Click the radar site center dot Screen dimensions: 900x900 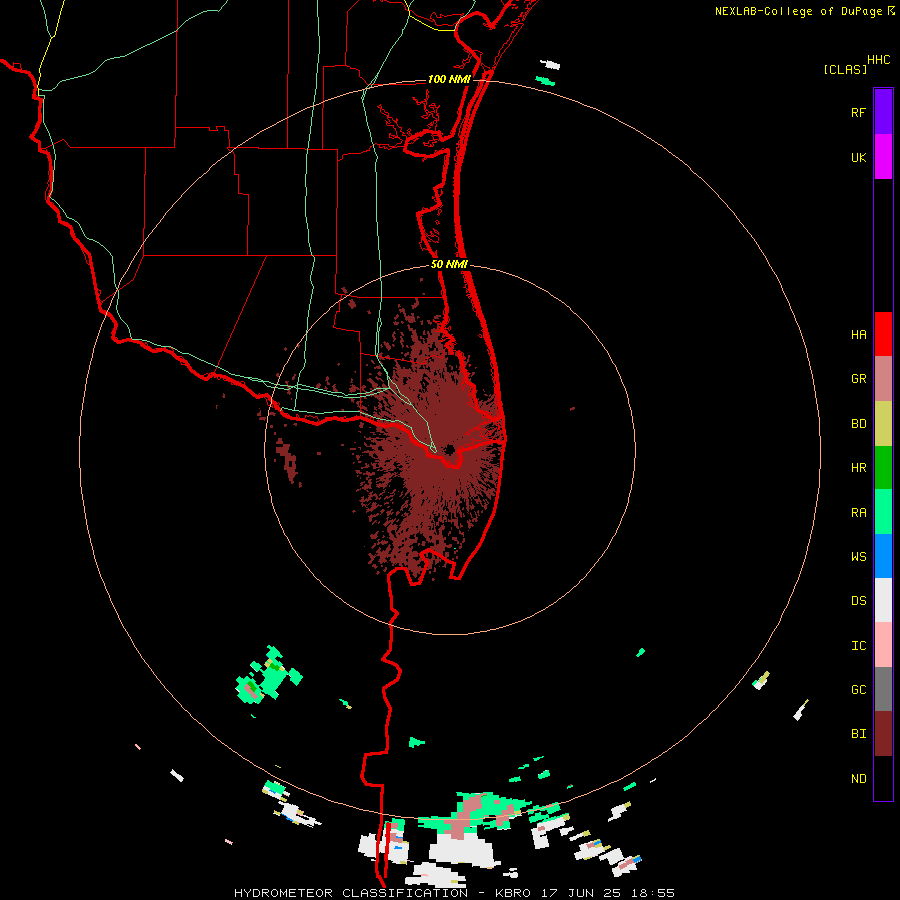pyautogui.click(x=449, y=449)
